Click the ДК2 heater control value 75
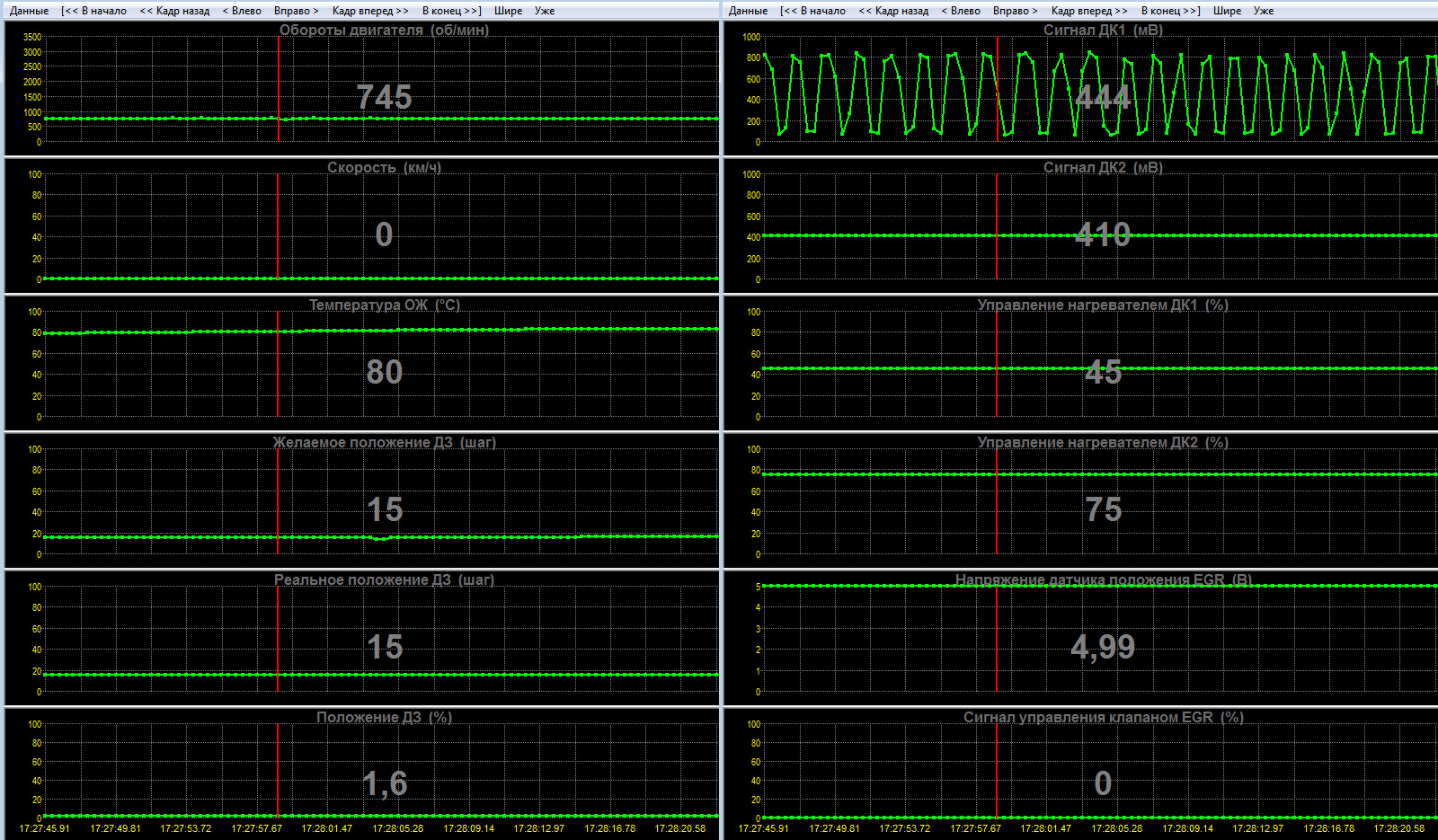Image resolution: width=1438 pixels, height=840 pixels. [1103, 509]
